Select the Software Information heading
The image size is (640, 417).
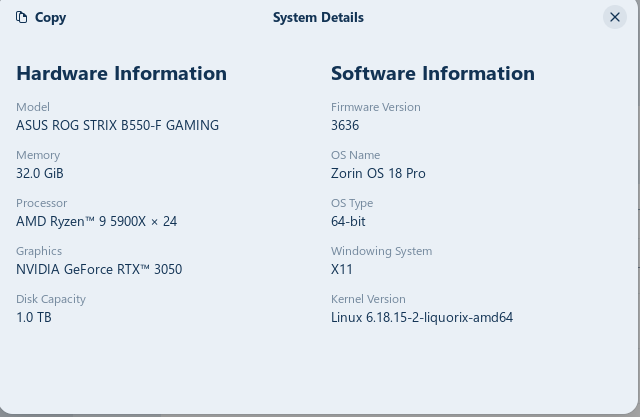pos(432,73)
